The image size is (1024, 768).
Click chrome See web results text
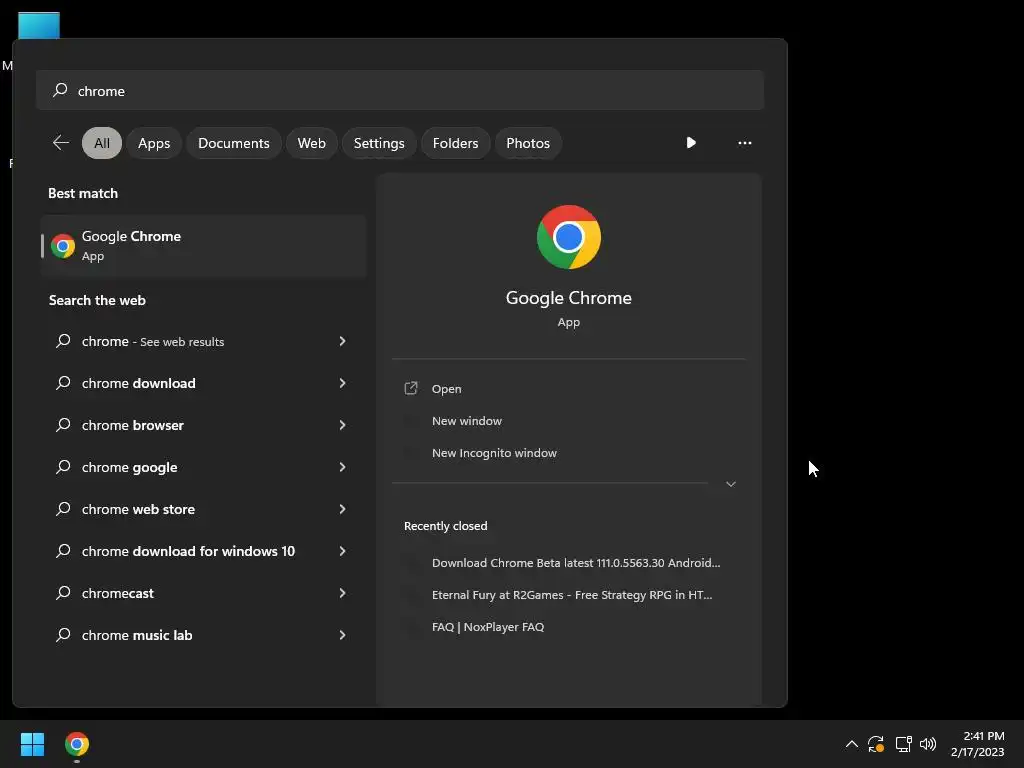click(153, 342)
